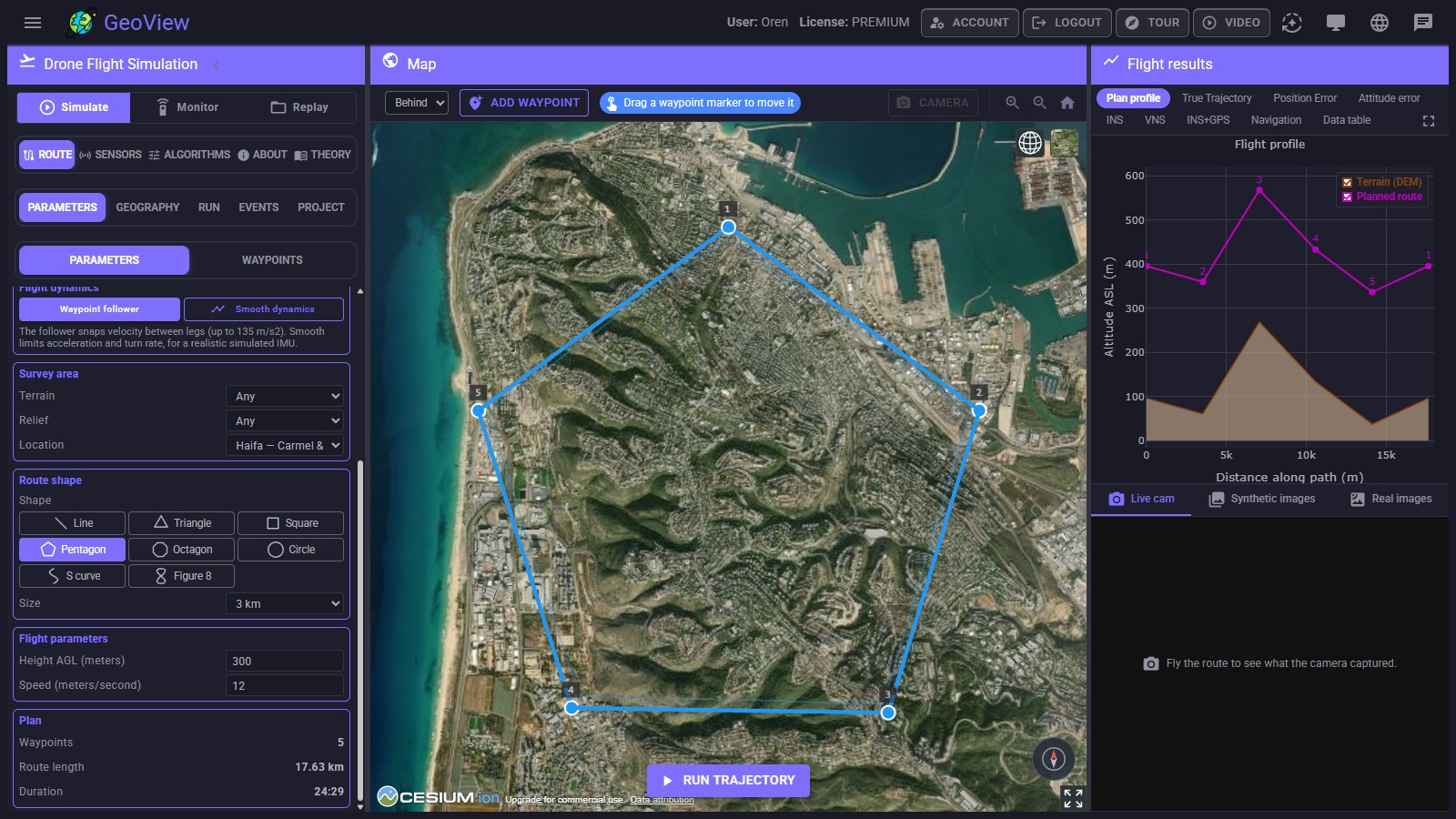The width and height of the screenshot is (1456, 819).
Task: Select Waypoint follower flight dynamics
Action: click(x=99, y=309)
